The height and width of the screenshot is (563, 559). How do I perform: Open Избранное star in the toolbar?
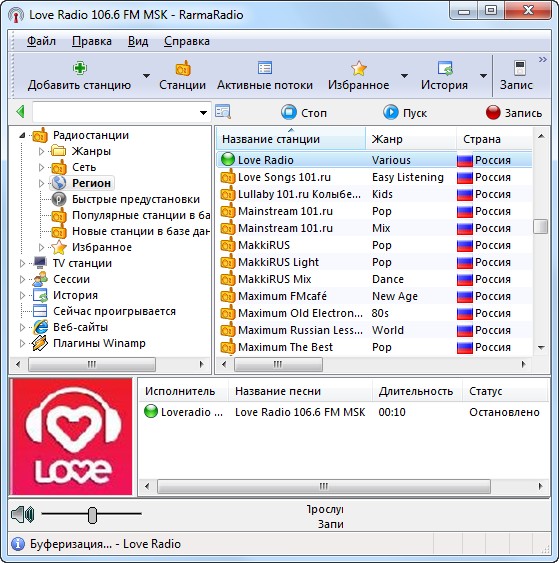(359, 68)
